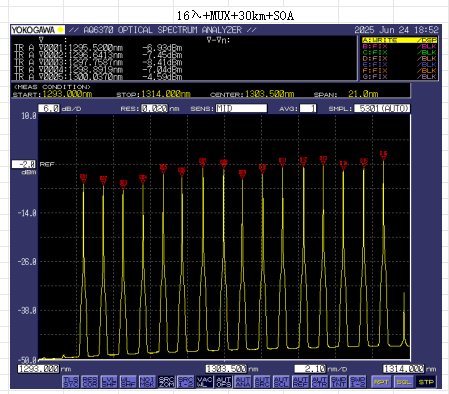
Task: Toggle the RES COR indicator
Action: click(x=90, y=382)
